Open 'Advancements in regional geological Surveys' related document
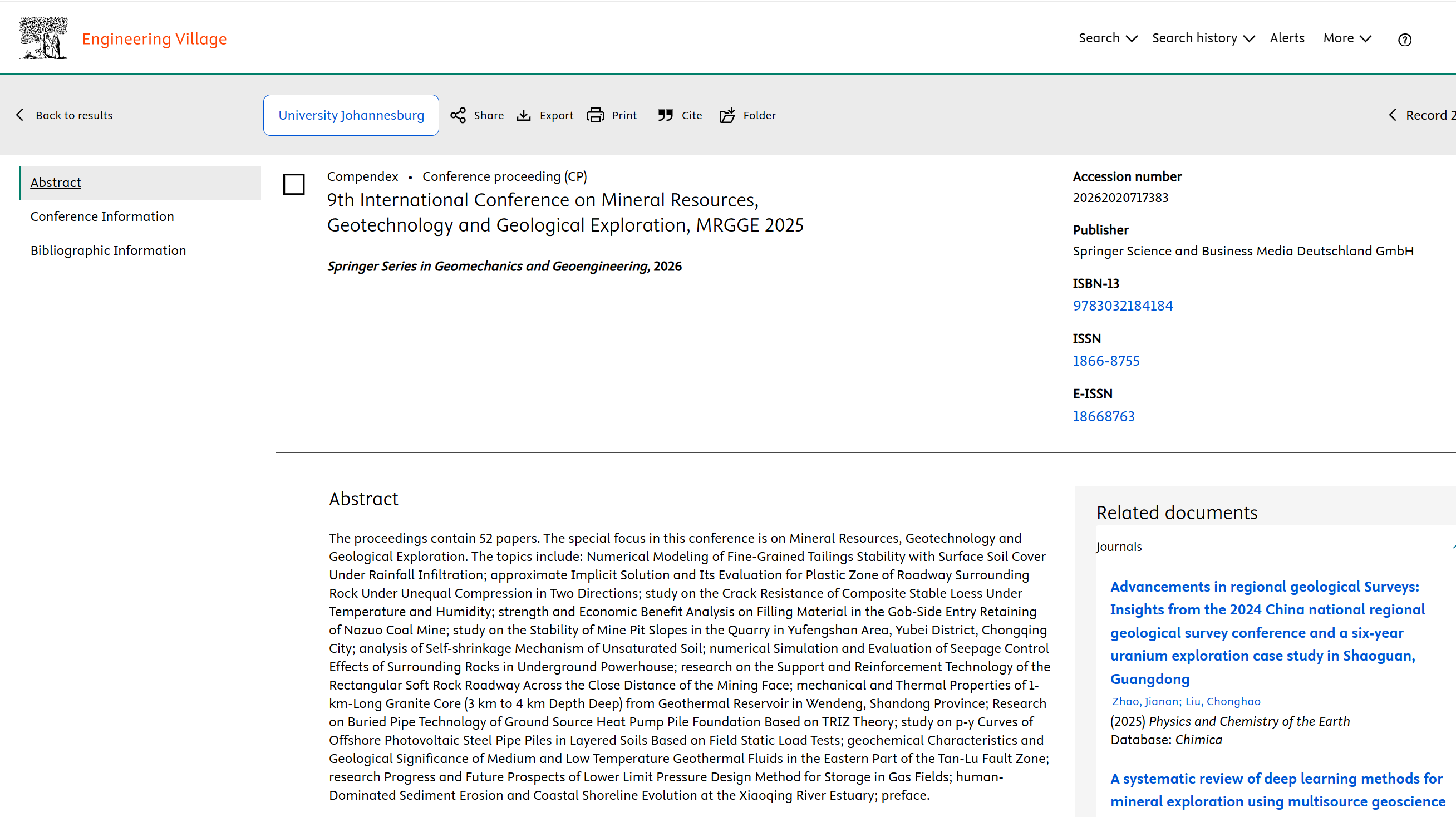Viewport: 1456px width, 817px height. coord(1267,633)
